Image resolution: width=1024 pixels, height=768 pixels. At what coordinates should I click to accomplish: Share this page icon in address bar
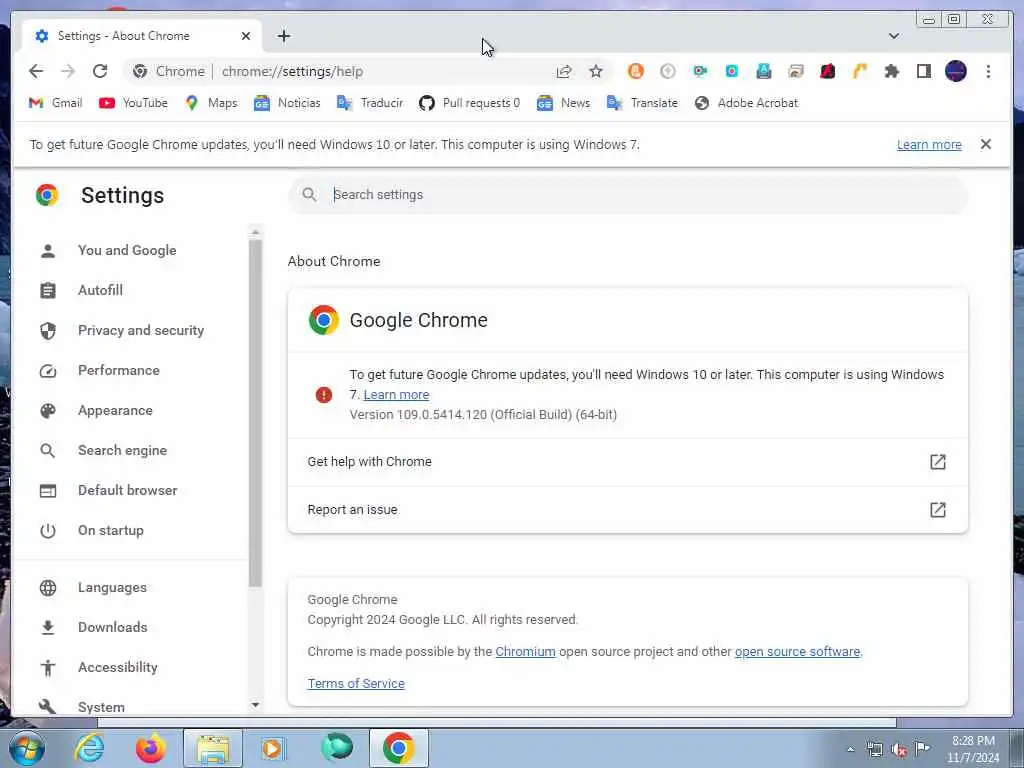click(564, 71)
